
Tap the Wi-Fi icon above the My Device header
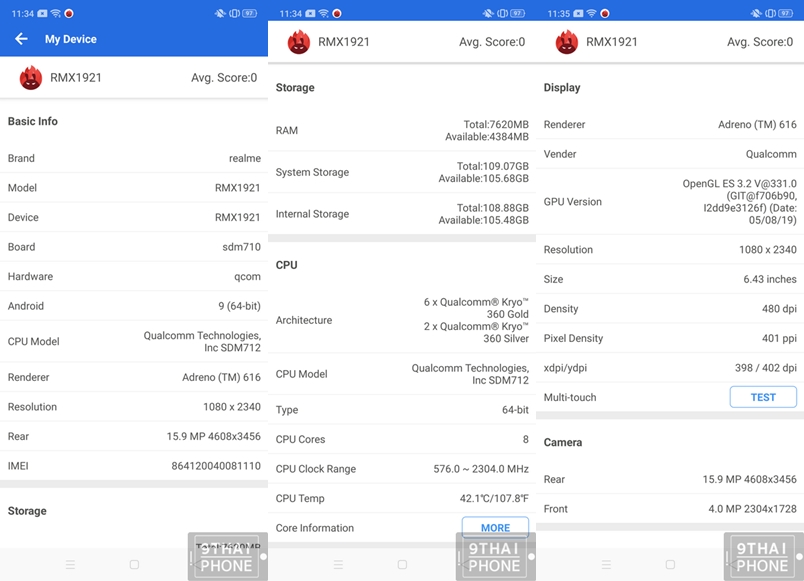(x=56, y=13)
